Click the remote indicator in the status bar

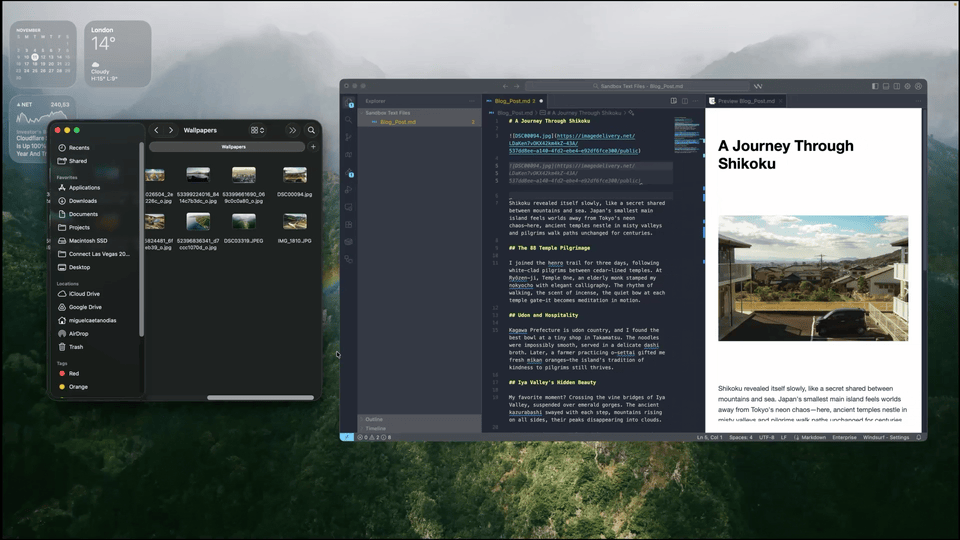[x=347, y=437]
